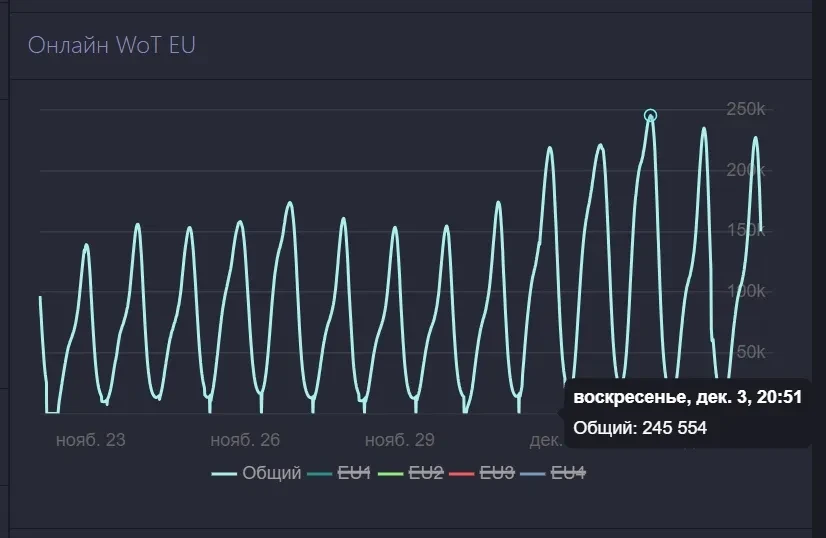Select the нояб. 23 x-axis label
This screenshot has height=538, width=826.
tap(91, 439)
